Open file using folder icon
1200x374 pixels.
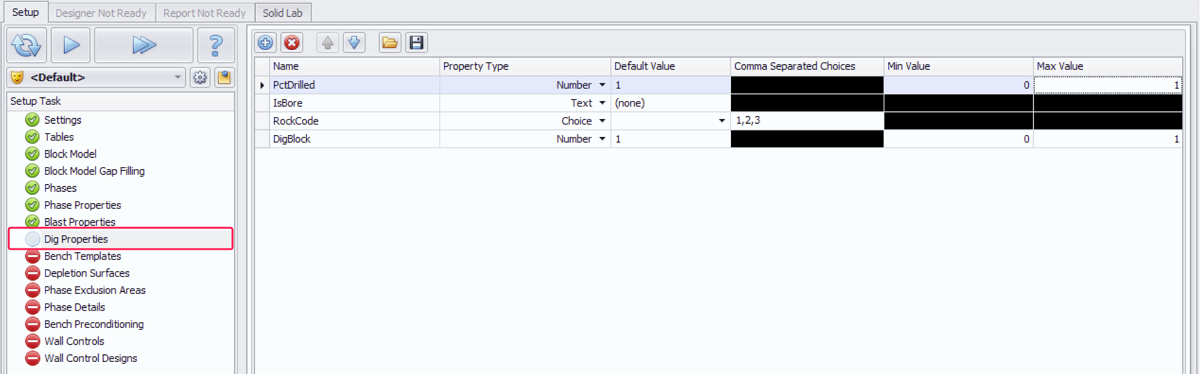(389, 42)
